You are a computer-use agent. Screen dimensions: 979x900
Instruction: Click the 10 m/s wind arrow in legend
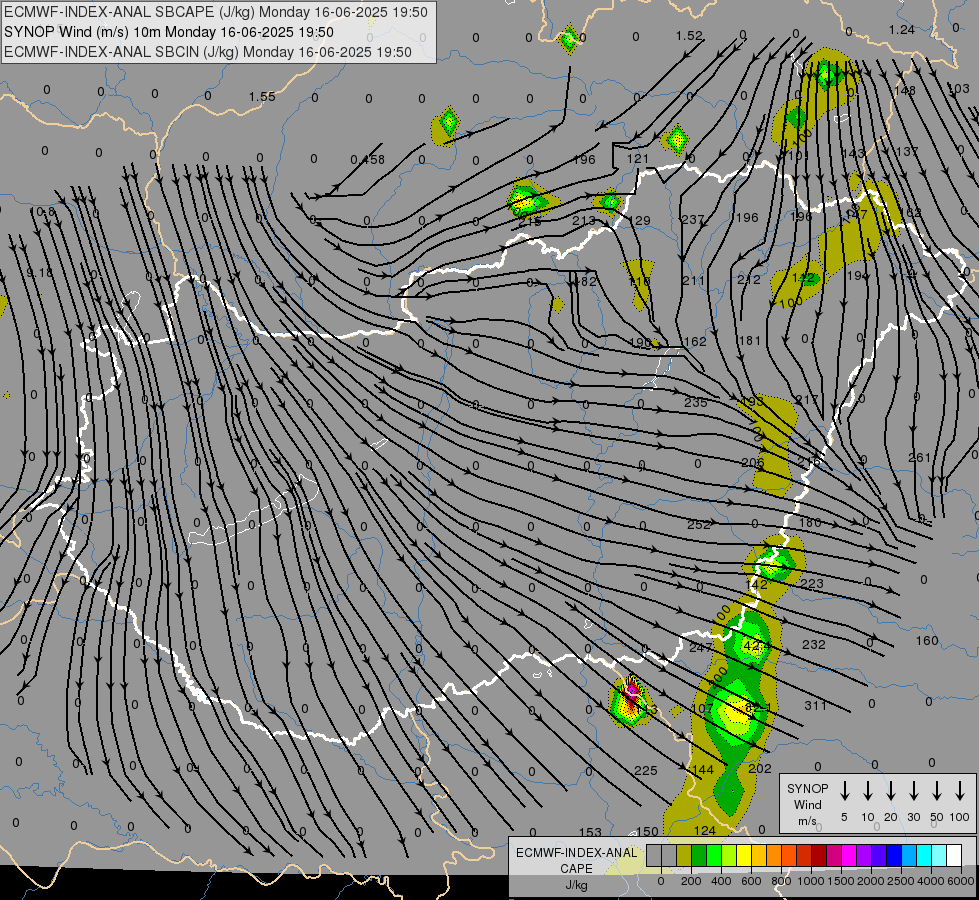point(867,791)
